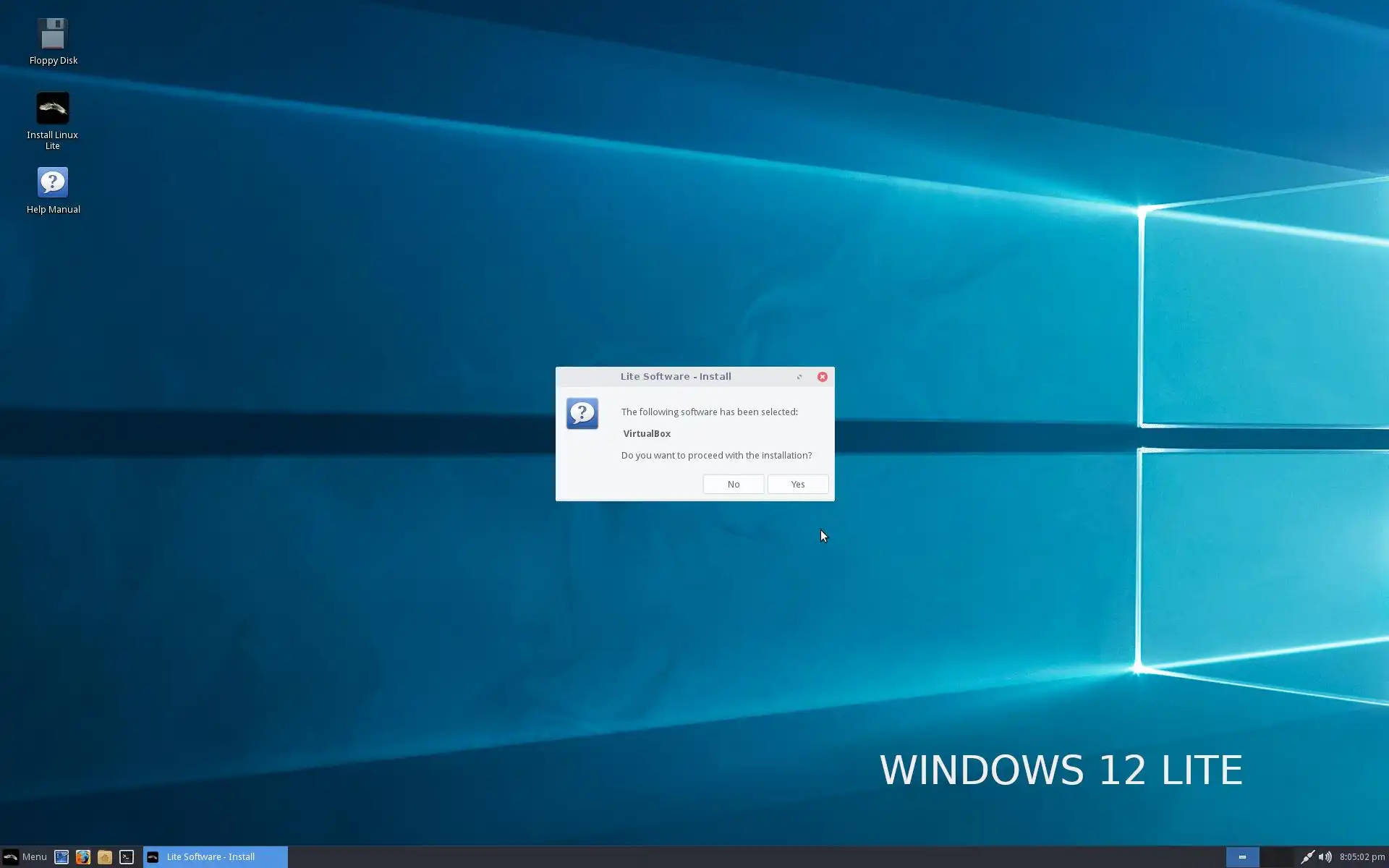Click the VirtualBox software name text
The image size is (1389, 868).
point(647,433)
